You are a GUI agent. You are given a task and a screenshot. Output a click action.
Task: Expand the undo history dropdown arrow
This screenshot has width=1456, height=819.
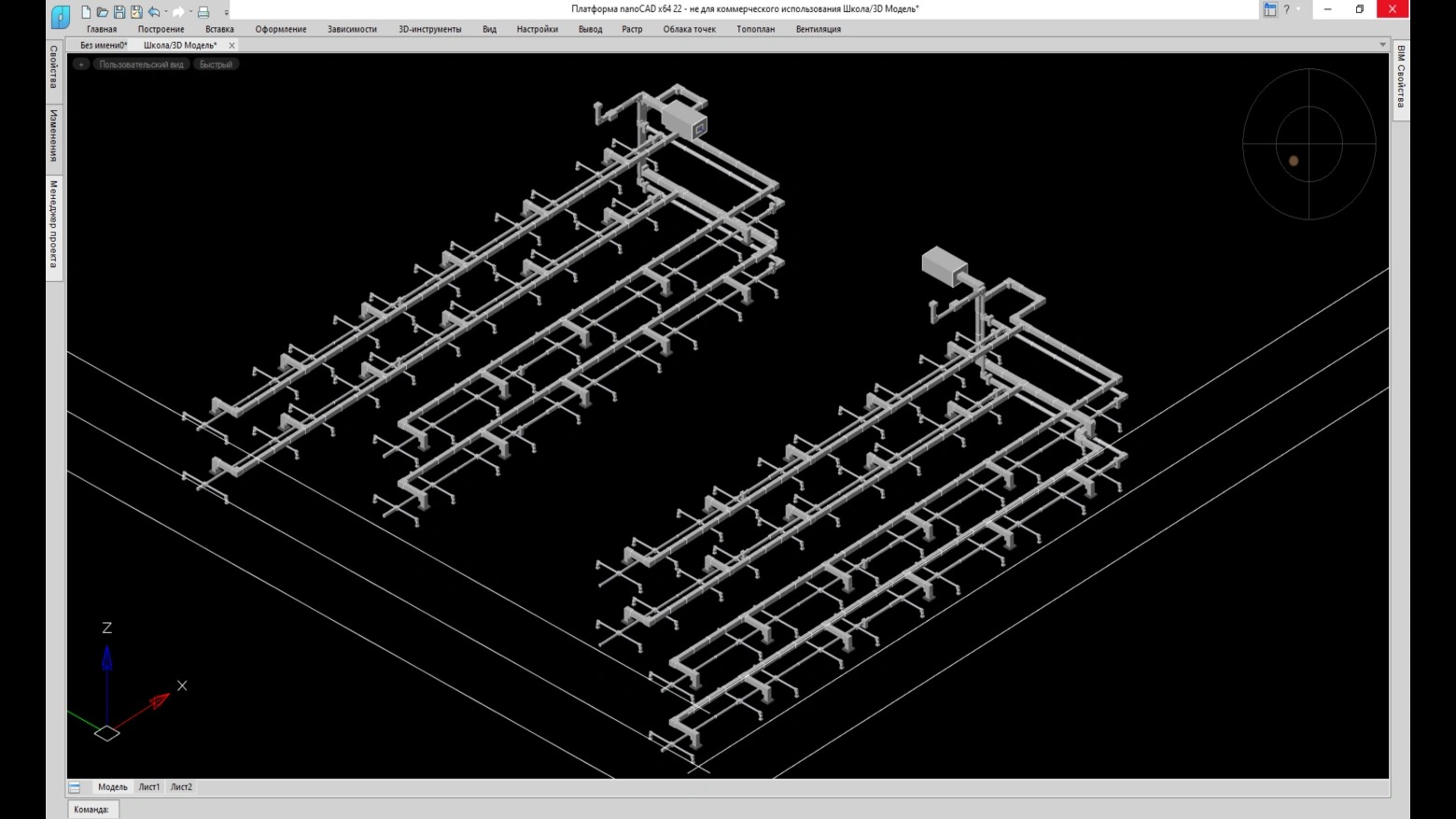tap(166, 12)
